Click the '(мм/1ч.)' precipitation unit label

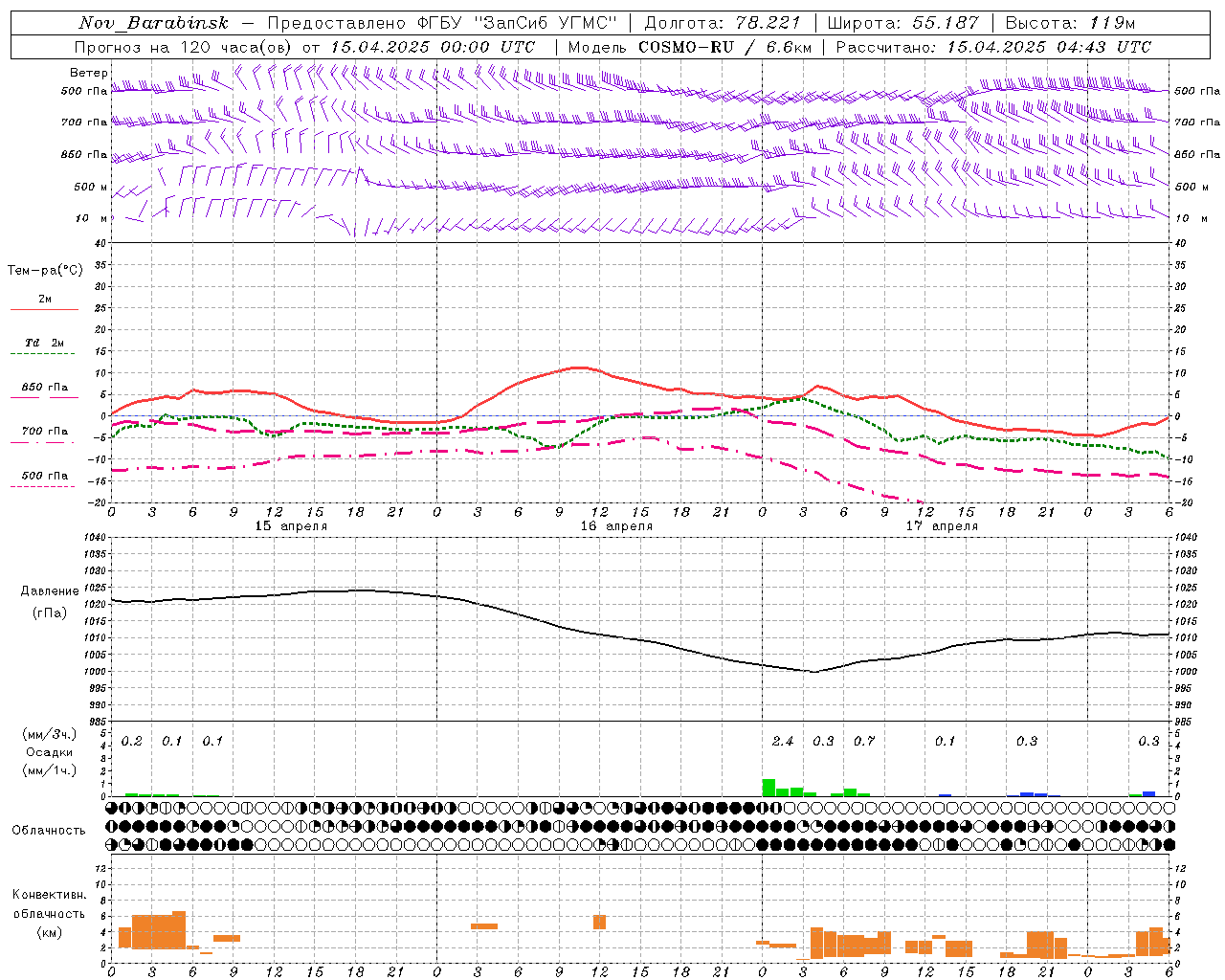[50, 770]
